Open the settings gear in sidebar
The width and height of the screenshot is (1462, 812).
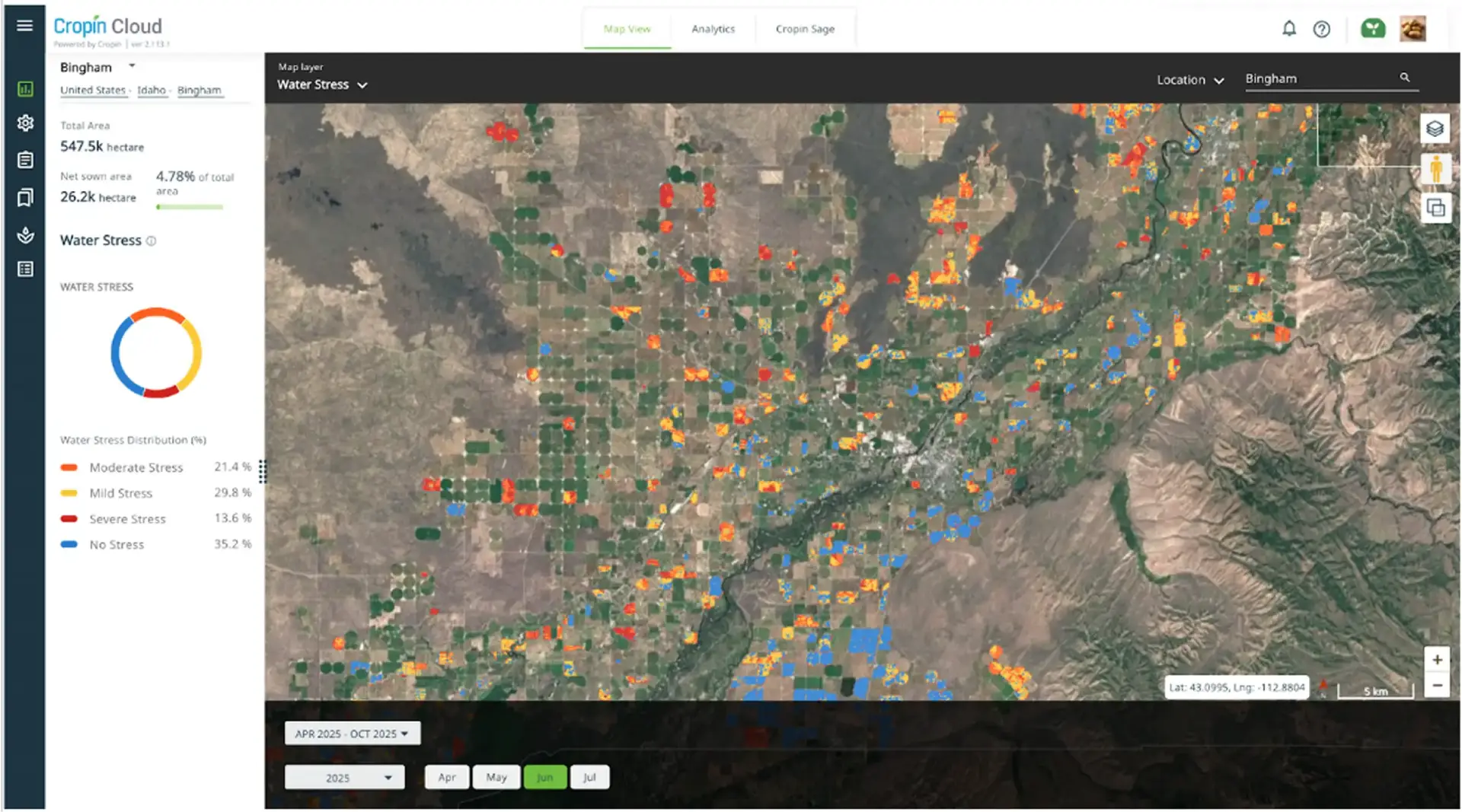pyautogui.click(x=25, y=123)
